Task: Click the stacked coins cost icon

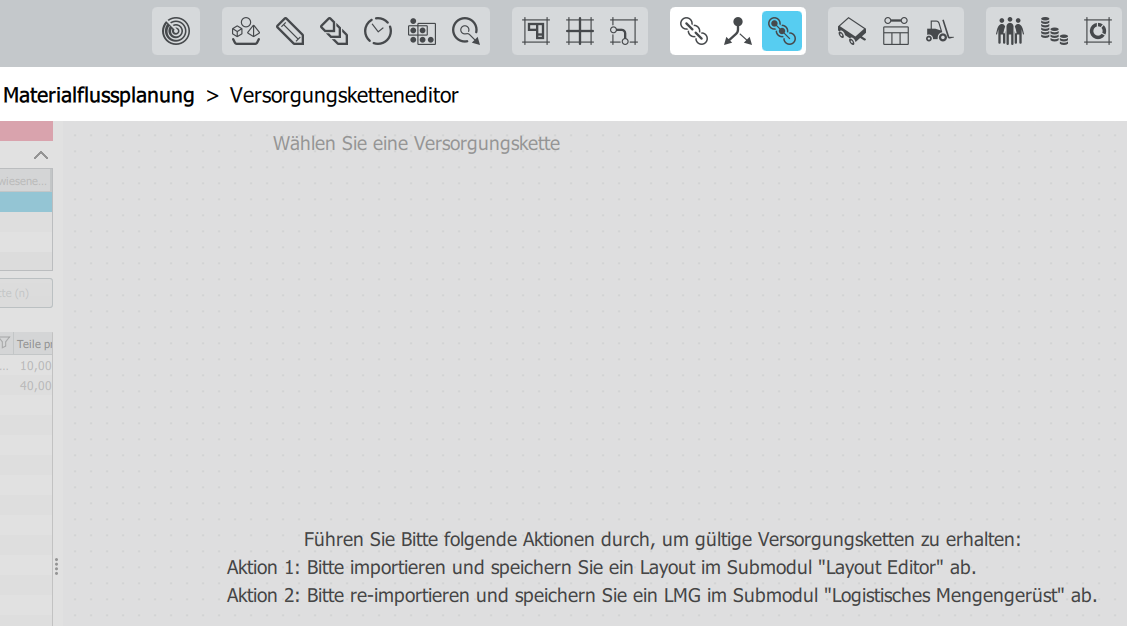Action: point(1054,32)
